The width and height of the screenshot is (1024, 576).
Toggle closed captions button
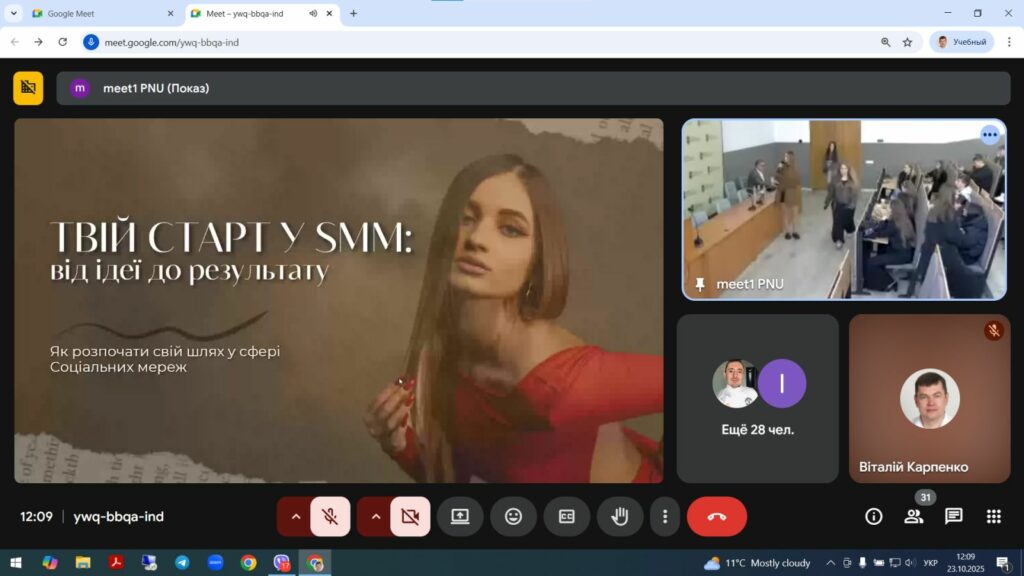click(x=567, y=516)
